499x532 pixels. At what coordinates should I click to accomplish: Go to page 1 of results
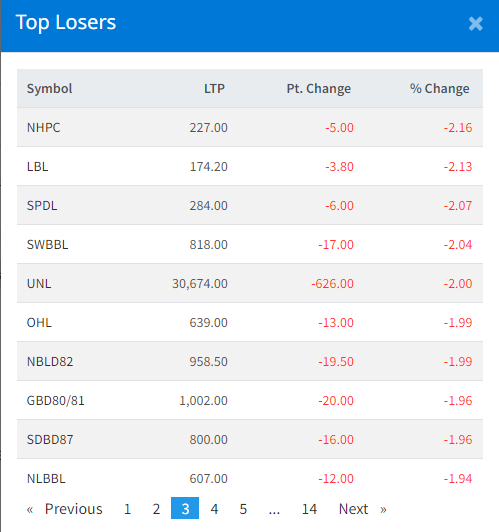(x=127, y=508)
